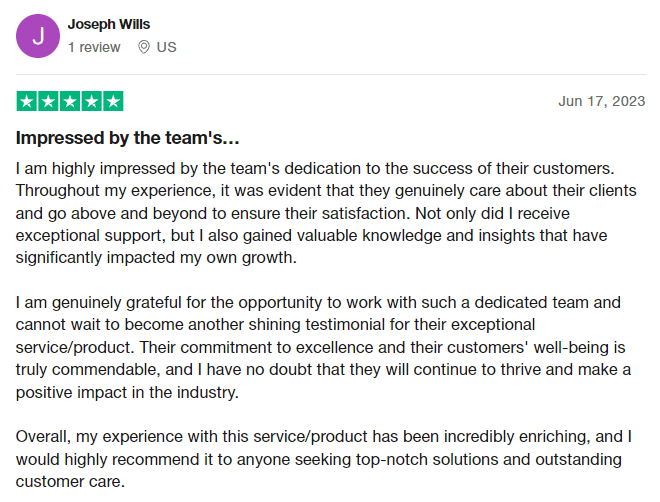660x502 pixels.
Task: Select the fourth green rating star
Action: (x=91, y=101)
